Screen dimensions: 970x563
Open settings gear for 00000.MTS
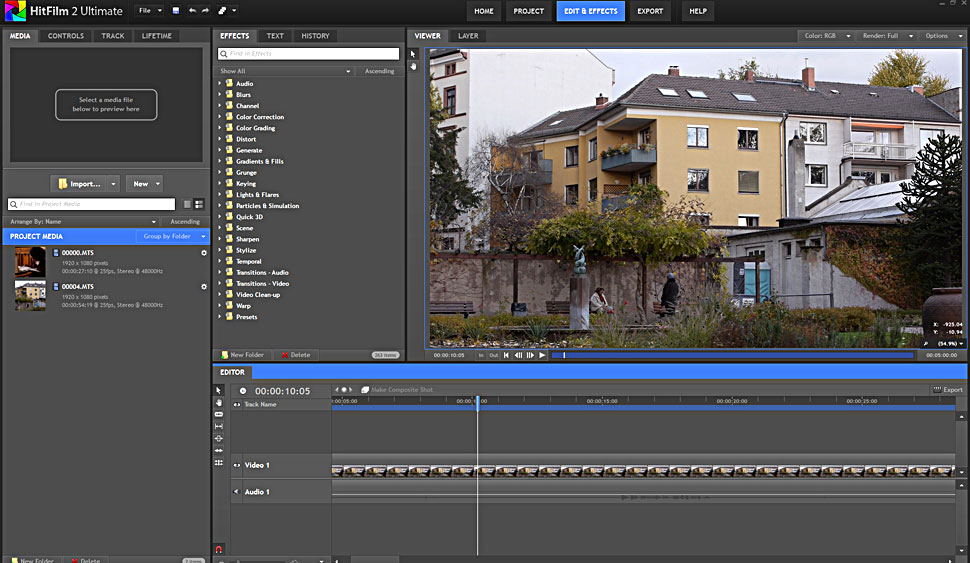[x=204, y=253]
